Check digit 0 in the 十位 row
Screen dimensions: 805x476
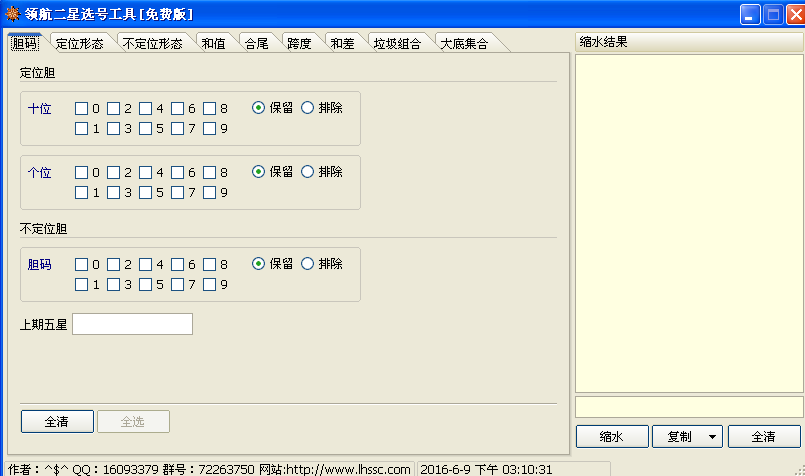[x=81, y=108]
